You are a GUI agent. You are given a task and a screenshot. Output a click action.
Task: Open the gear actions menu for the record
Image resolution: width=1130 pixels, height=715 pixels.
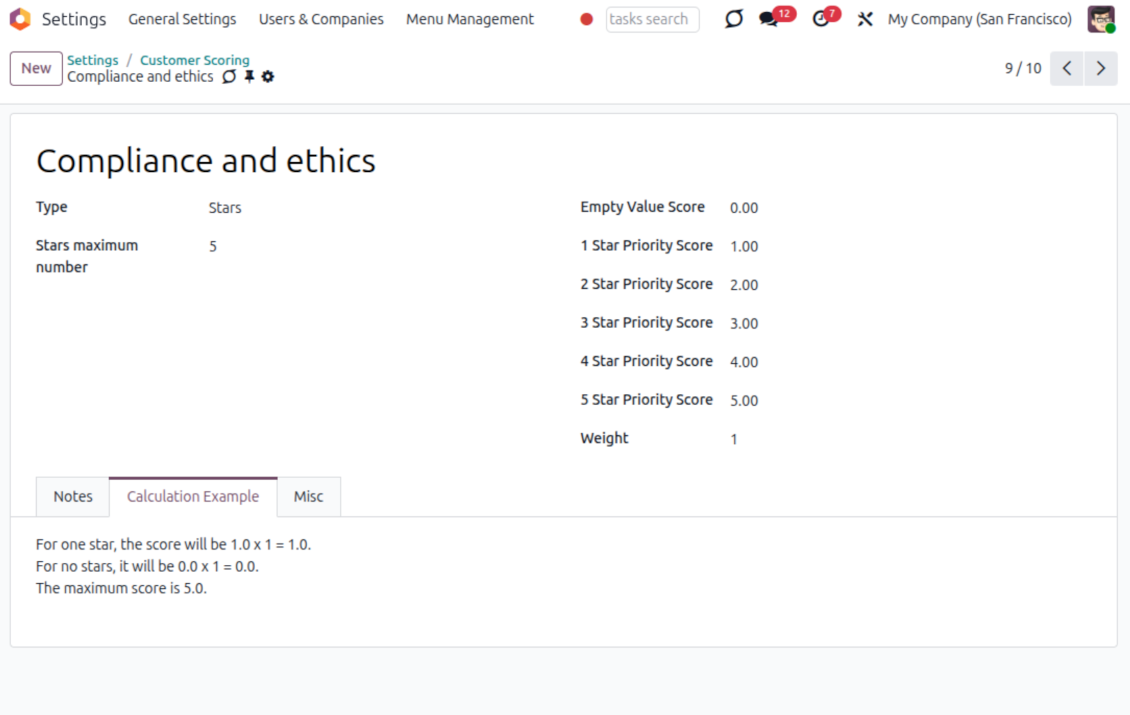(268, 77)
